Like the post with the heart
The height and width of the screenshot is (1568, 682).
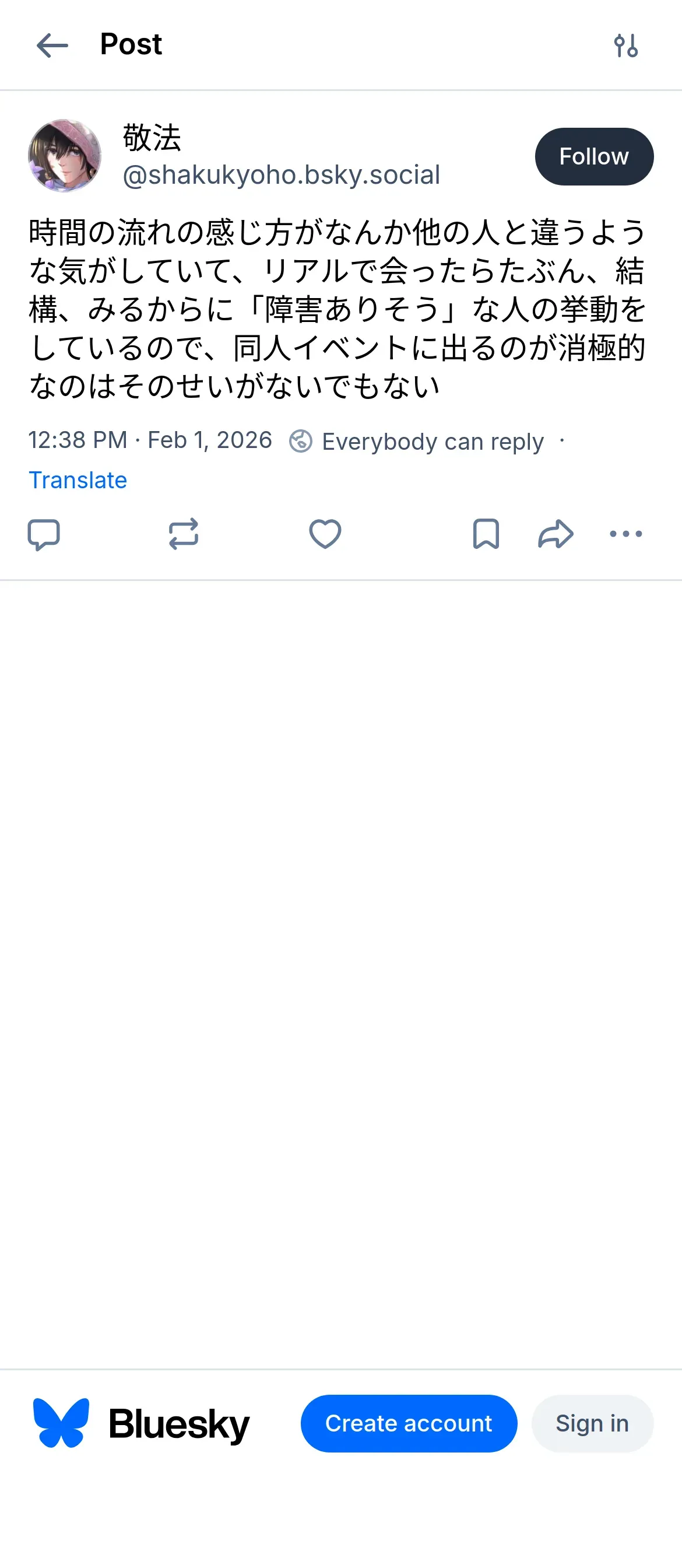click(x=325, y=534)
